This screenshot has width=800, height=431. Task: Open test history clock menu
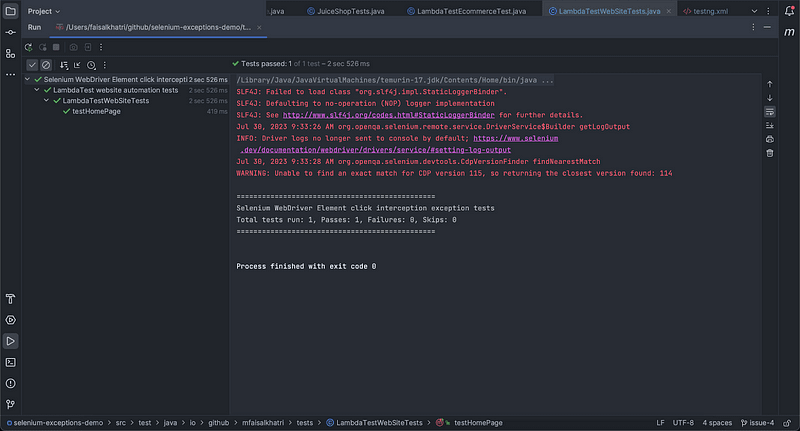91,65
